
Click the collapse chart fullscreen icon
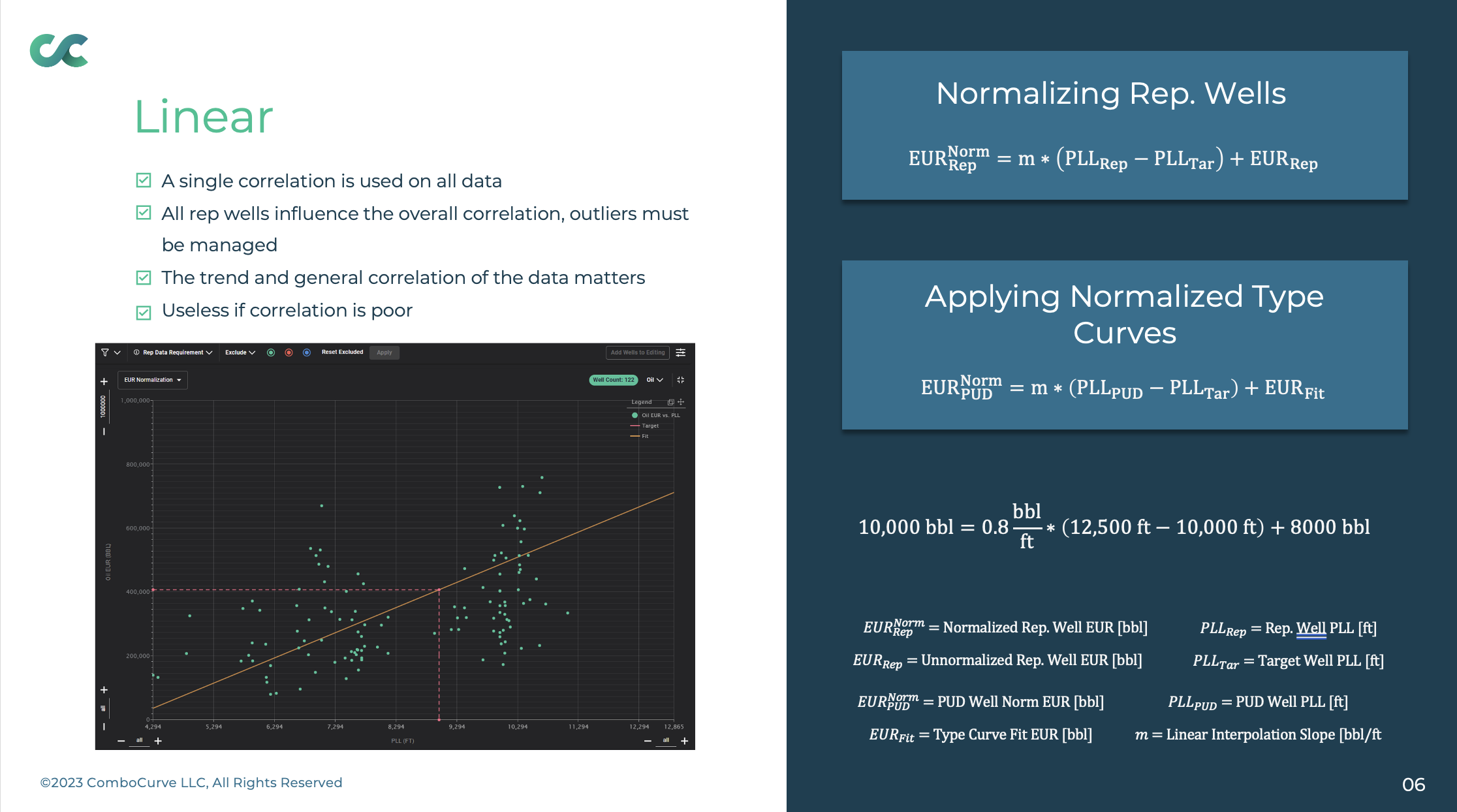coord(680,380)
